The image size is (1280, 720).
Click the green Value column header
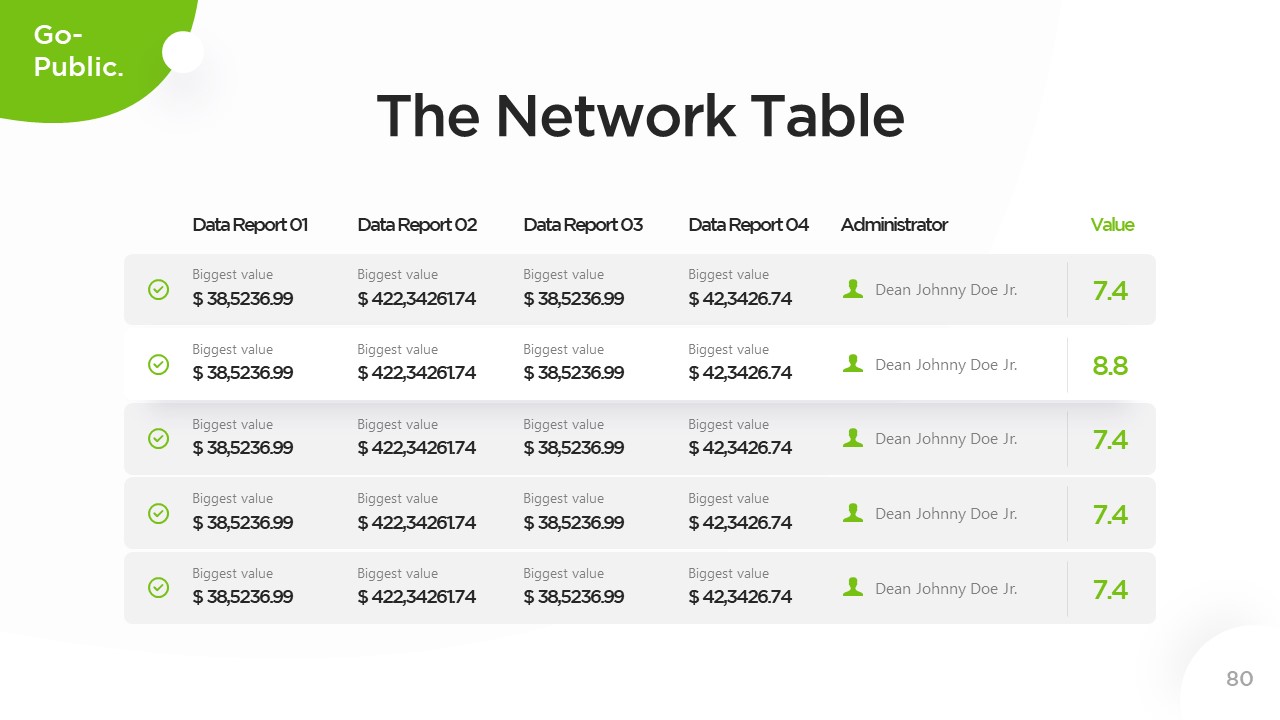tap(1112, 225)
